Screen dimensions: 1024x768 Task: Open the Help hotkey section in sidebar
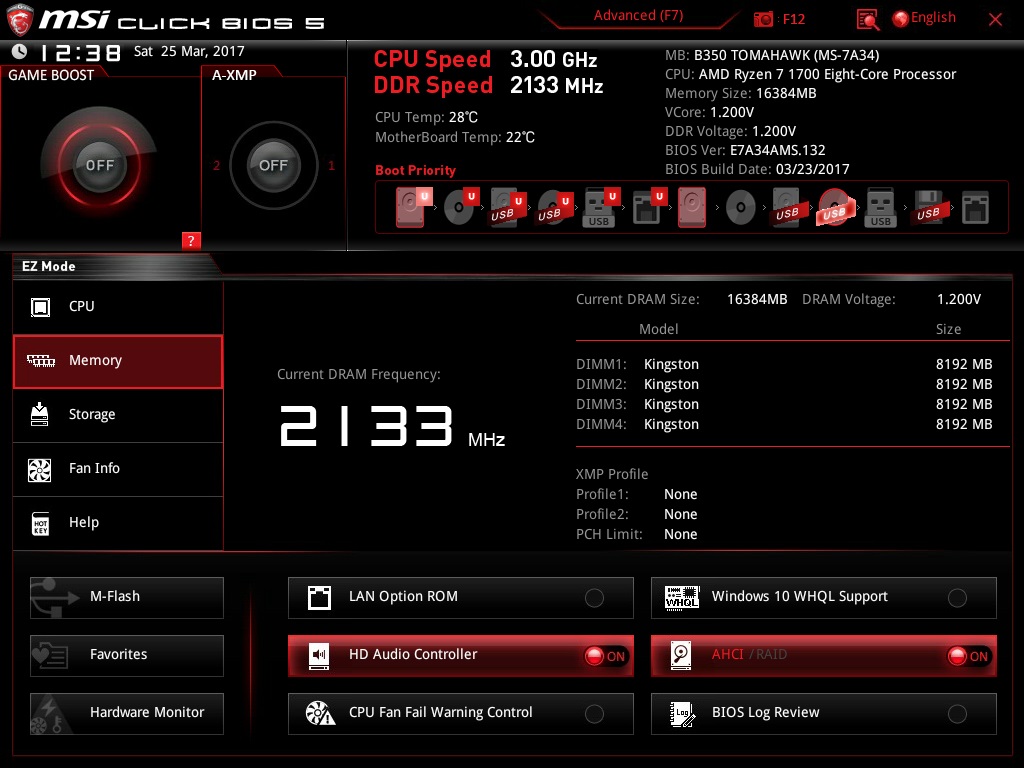(118, 523)
